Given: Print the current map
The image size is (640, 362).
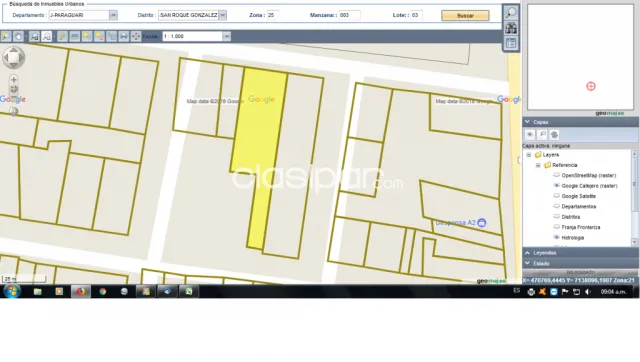Looking at the screenshot, I should pos(124,36).
